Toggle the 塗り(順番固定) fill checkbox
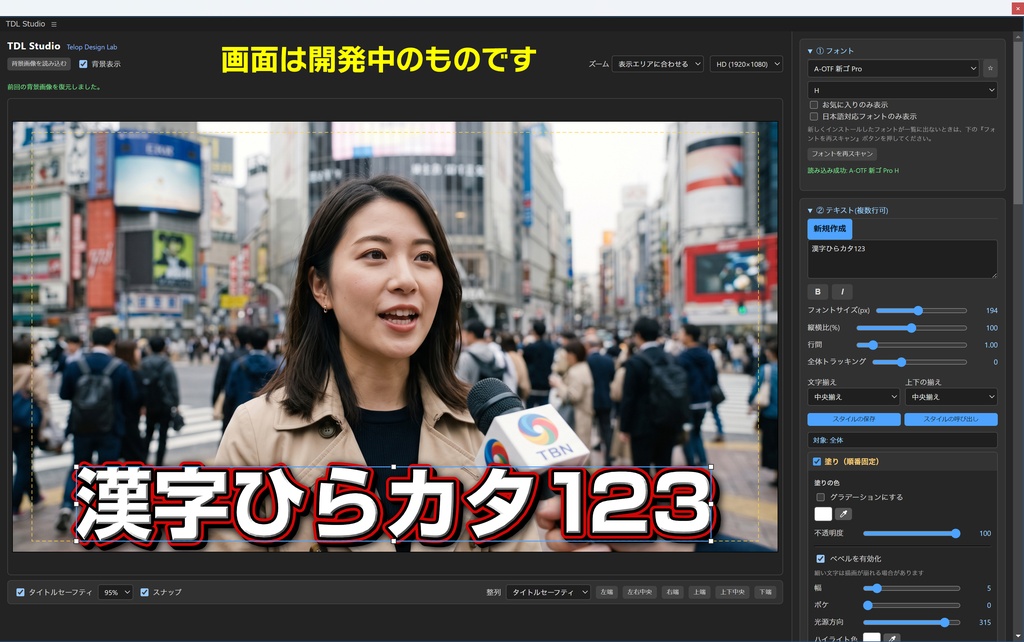This screenshot has width=1024, height=642. tap(816, 461)
